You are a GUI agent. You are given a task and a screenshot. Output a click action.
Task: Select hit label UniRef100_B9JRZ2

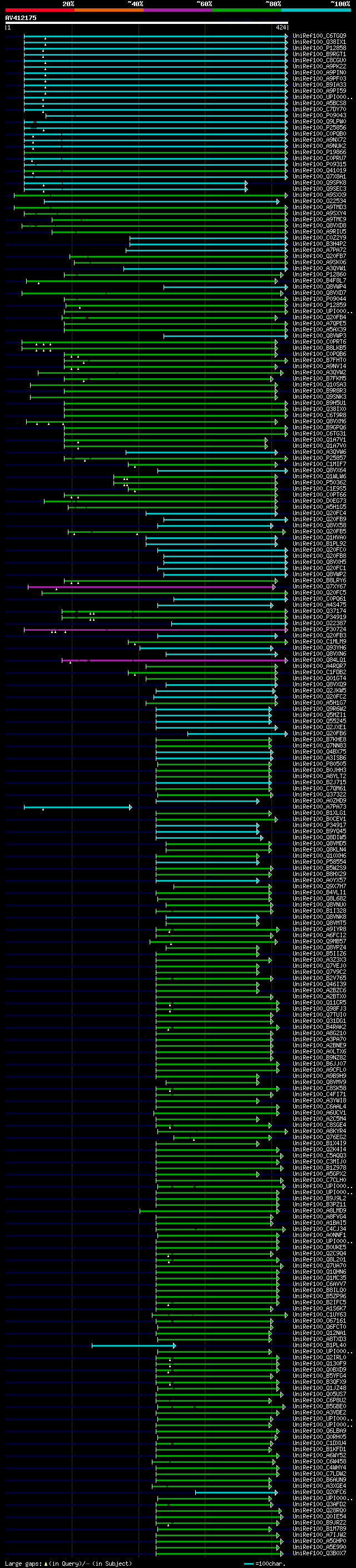point(319,1522)
